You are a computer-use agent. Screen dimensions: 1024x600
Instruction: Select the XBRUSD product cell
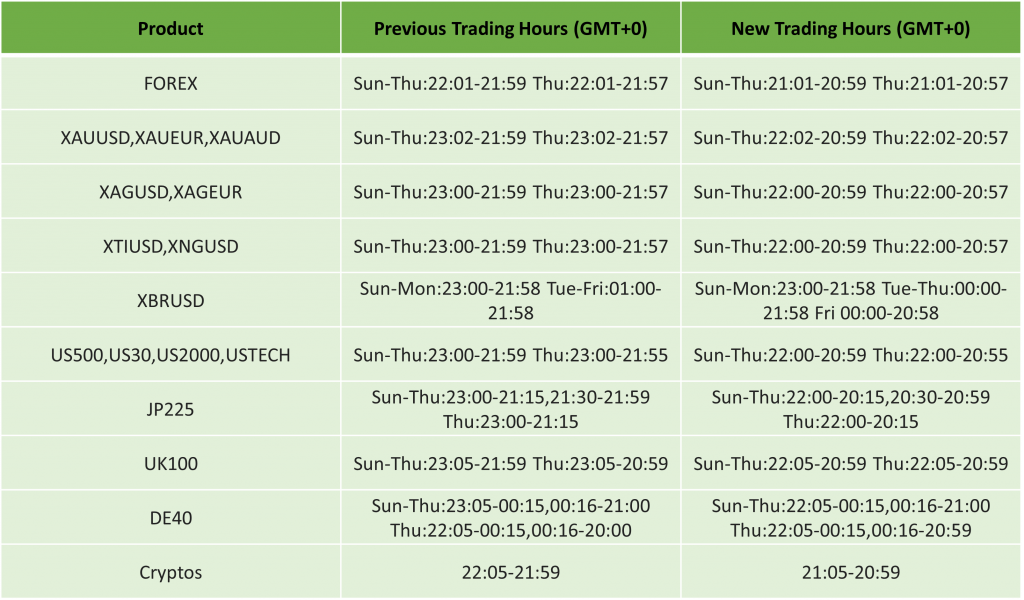click(170, 300)
